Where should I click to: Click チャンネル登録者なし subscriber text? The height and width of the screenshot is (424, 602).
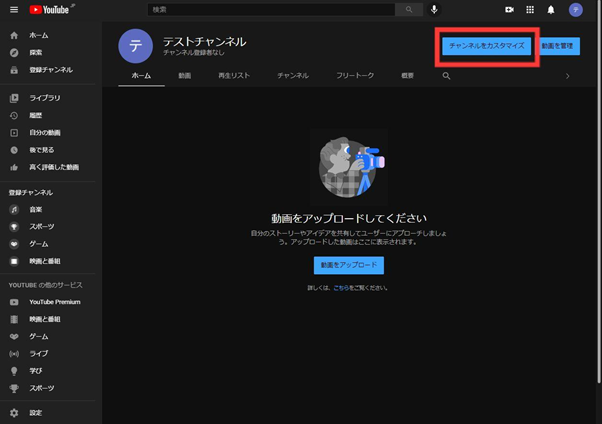tap(194, 53)
